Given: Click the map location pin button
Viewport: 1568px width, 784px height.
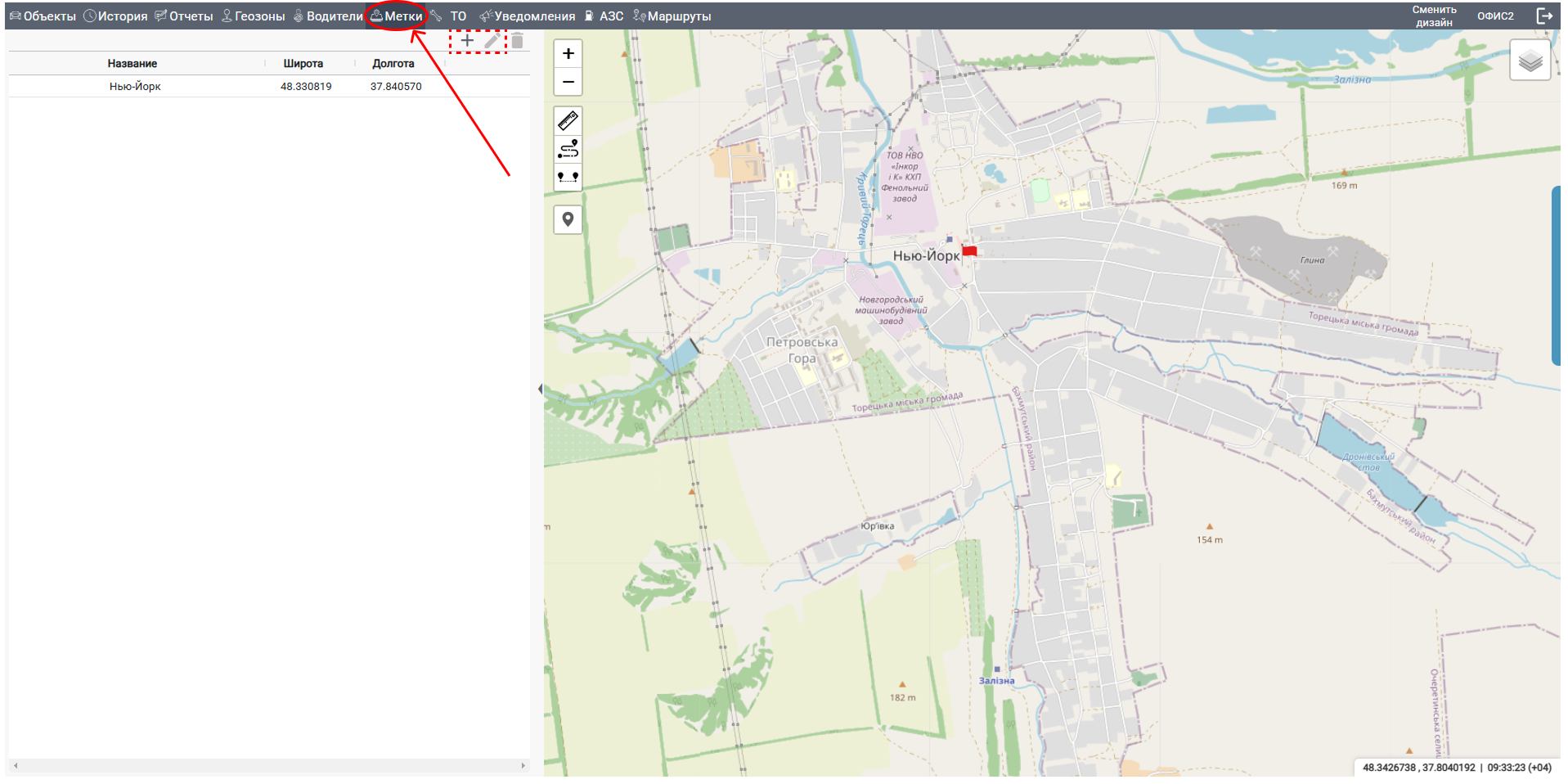Looking at the screenshot, I should point(568,219).
